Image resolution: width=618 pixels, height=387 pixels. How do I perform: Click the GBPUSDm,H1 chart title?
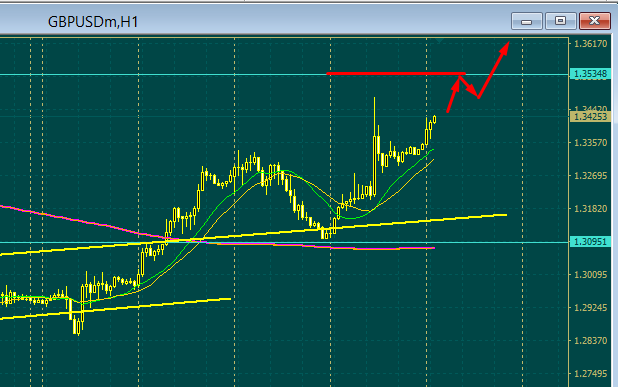click(x=93, y=22)
